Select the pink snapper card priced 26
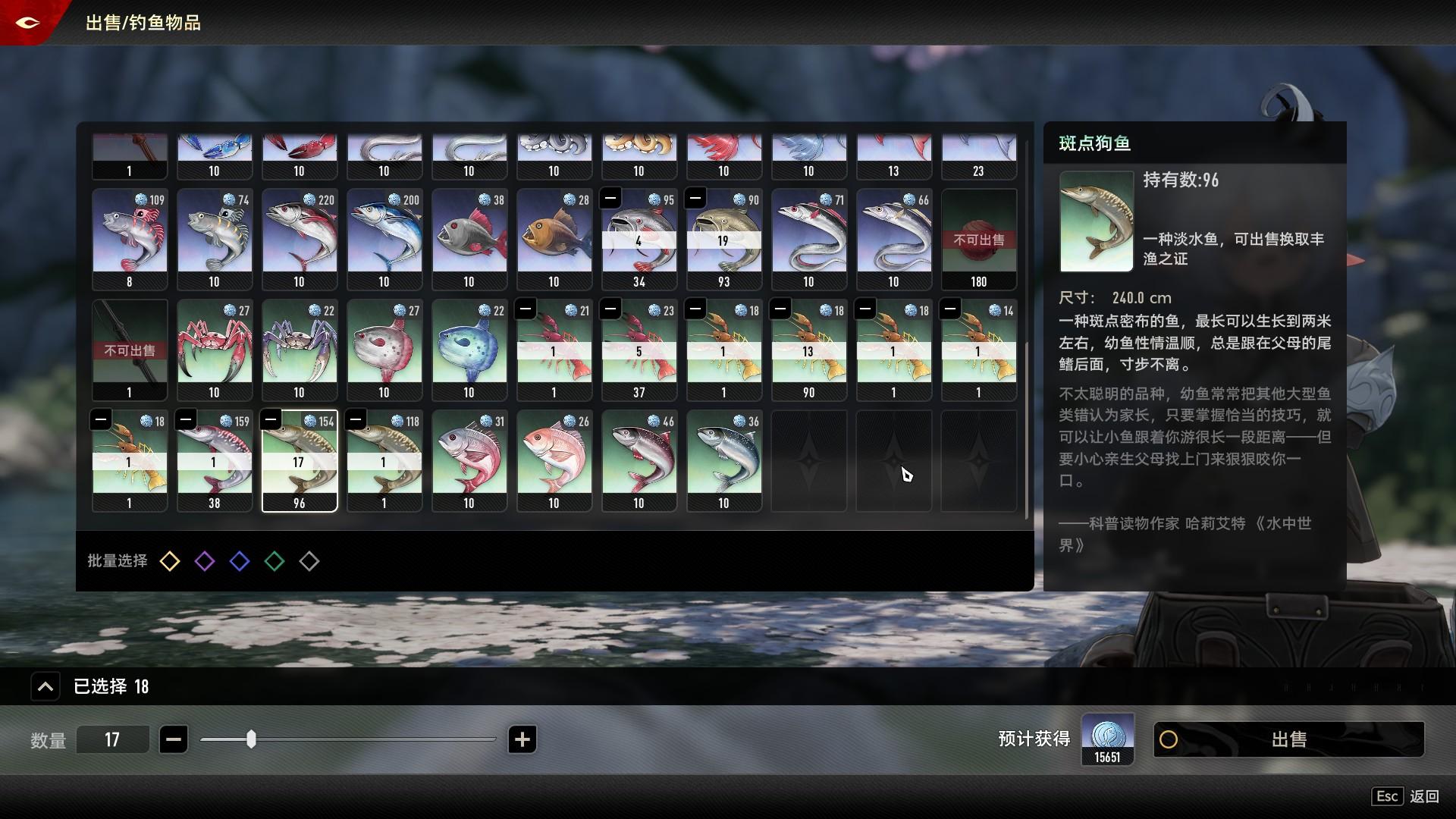 pos(554,460)
